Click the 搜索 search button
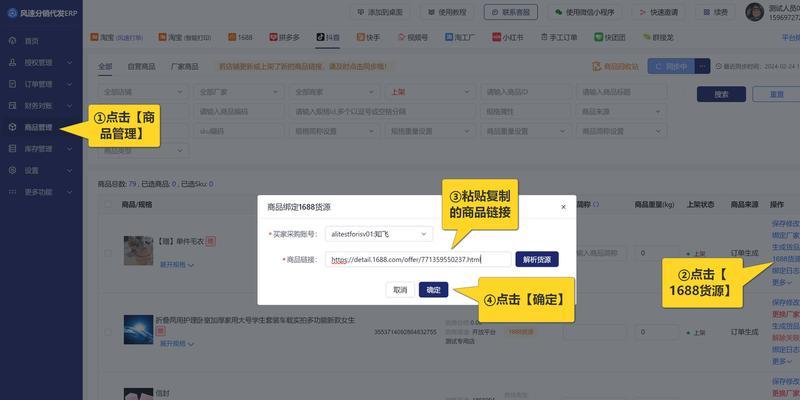The height and width of the screenshot is (400, 800). [x=721, y=94]
